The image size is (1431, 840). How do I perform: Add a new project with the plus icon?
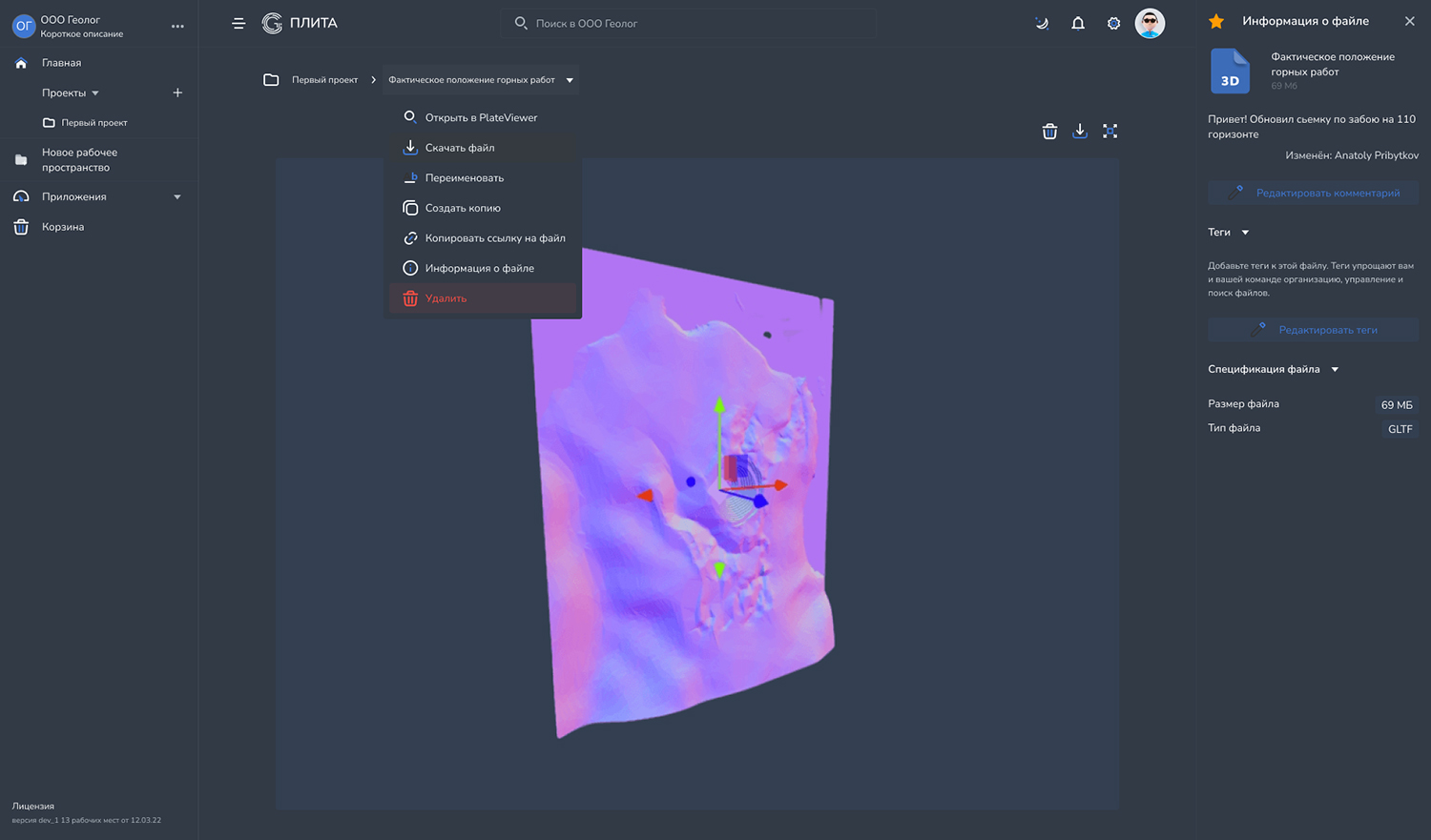point(177,92)
